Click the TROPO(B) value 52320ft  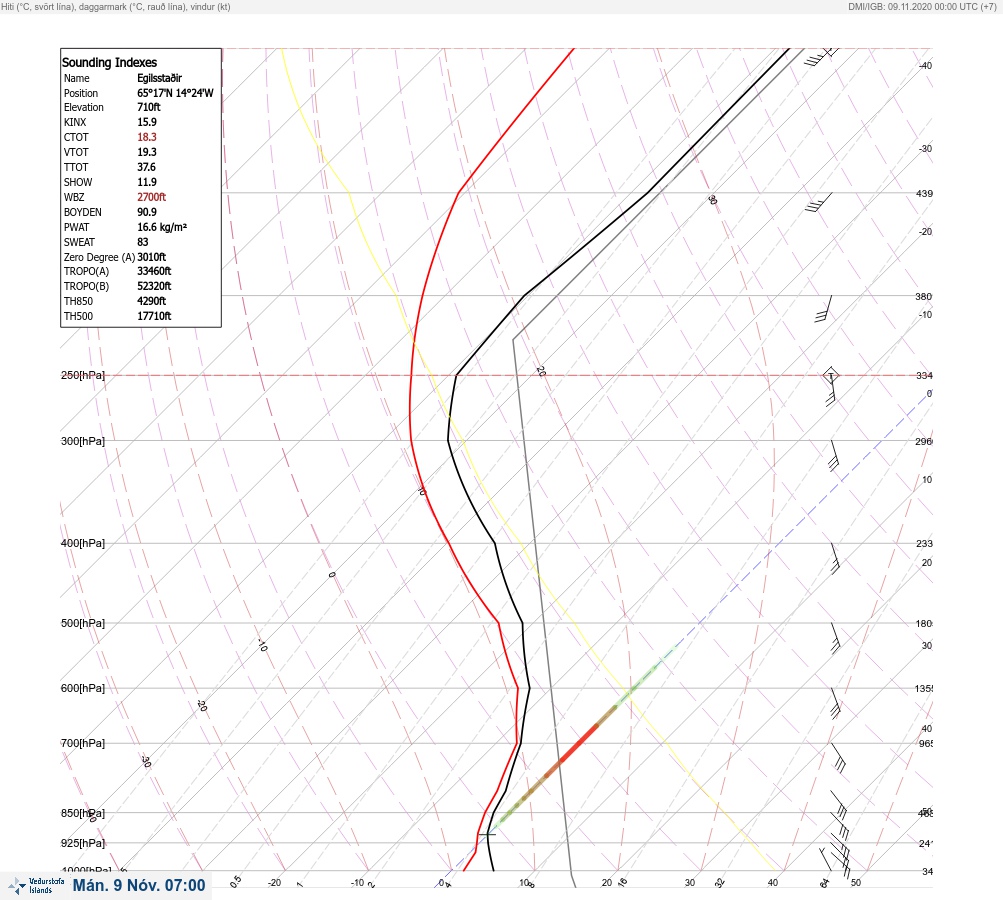(x=154, y=286)
